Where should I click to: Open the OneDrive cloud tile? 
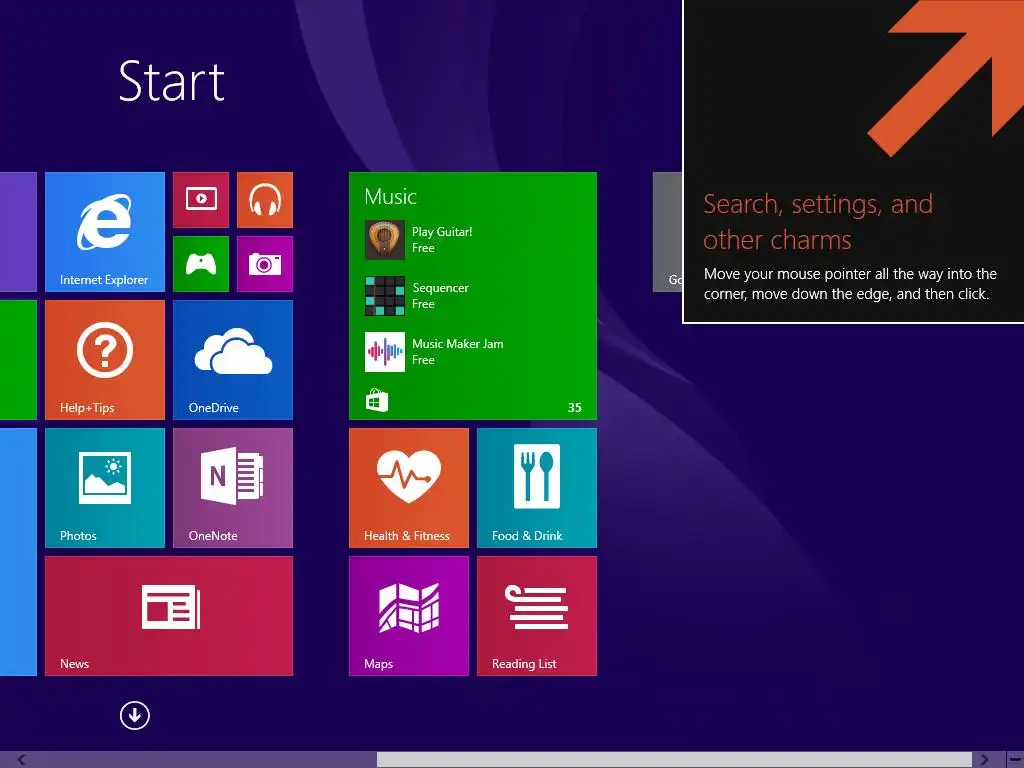(232, 360)
